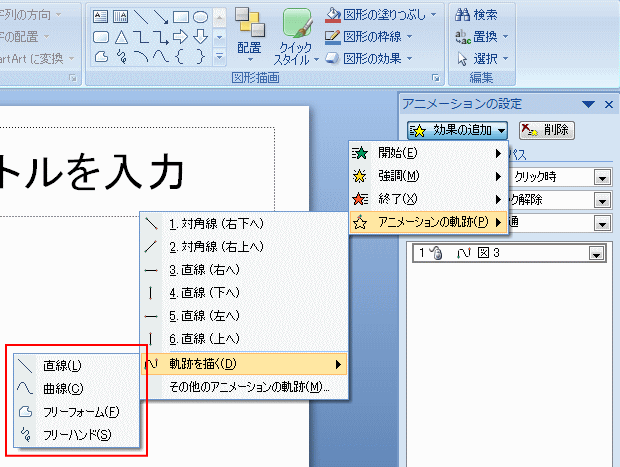The width and height of the screenshot is (620, 467).
Task: Open その他のアニメーションの軌跡(M)
Action: 244,387
